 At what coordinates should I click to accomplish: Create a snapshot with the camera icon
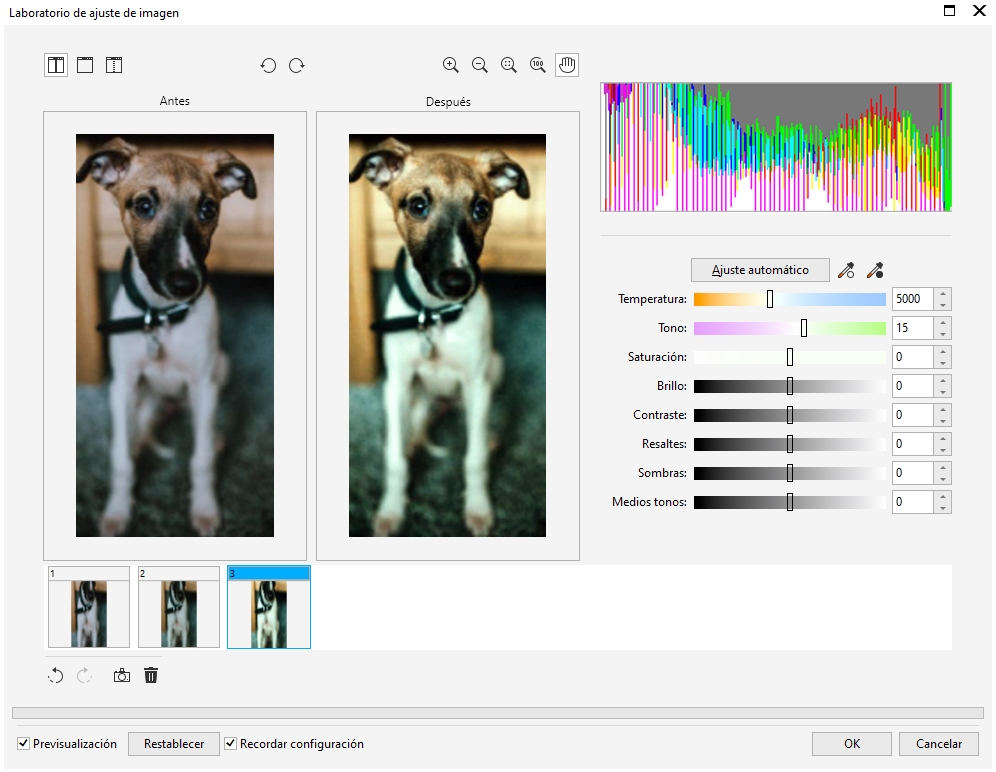(122, 676)
